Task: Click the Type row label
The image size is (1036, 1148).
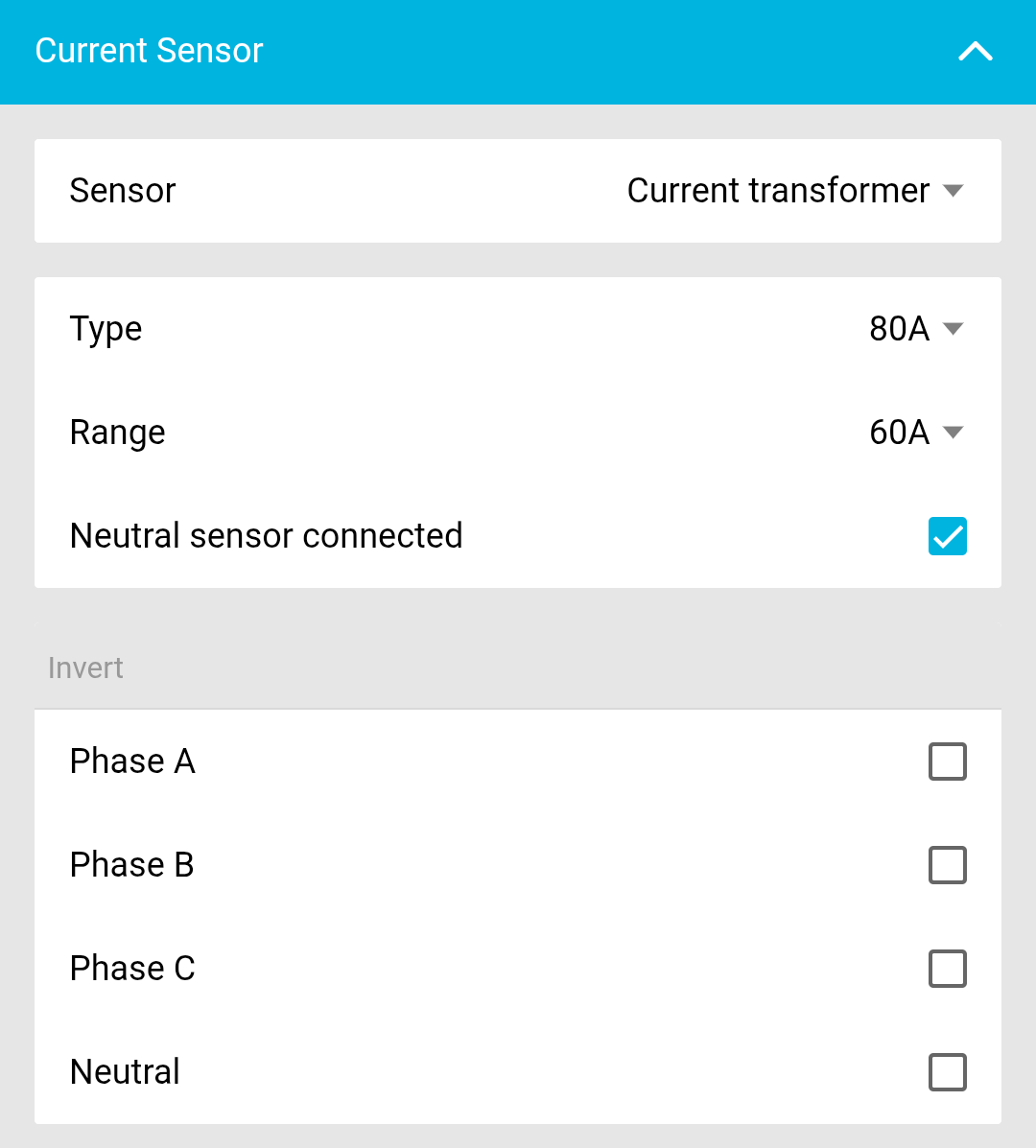Action: point(106,329)
